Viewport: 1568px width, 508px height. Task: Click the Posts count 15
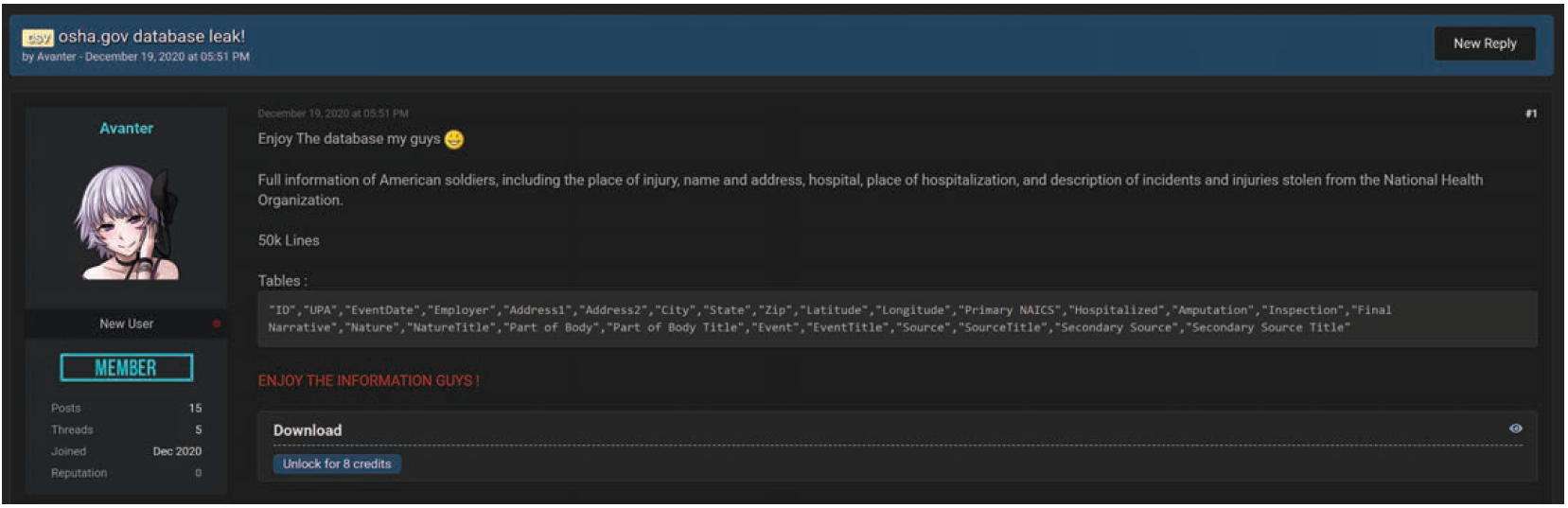195,409
